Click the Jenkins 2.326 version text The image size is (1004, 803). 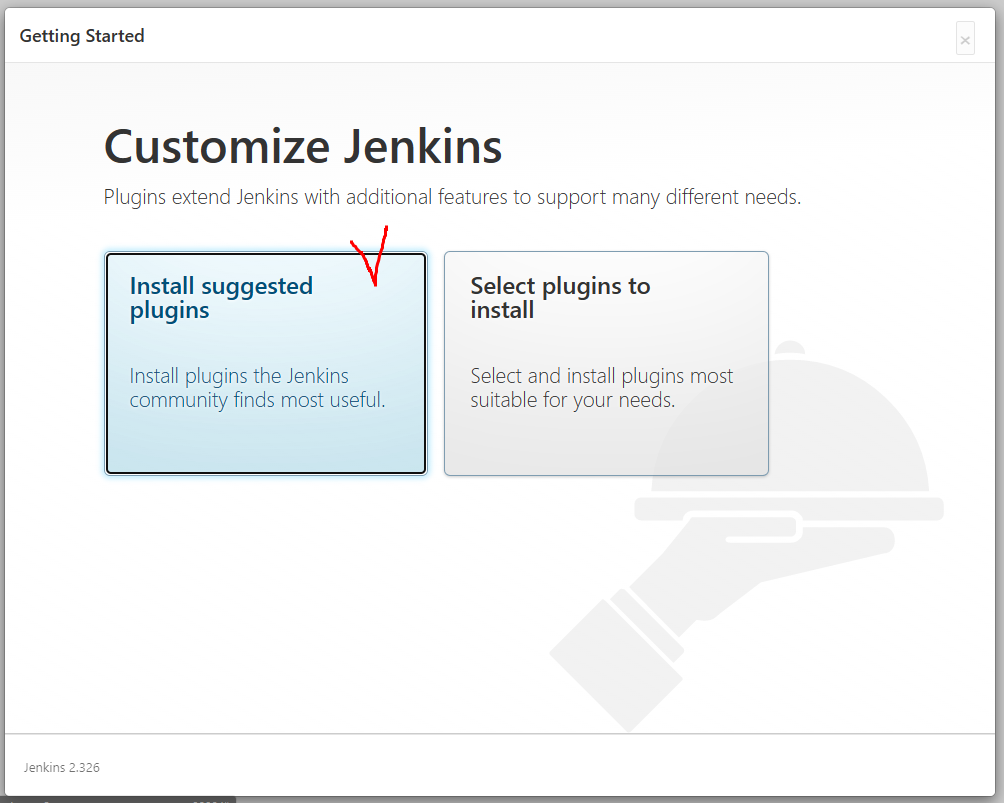(61, 767)
